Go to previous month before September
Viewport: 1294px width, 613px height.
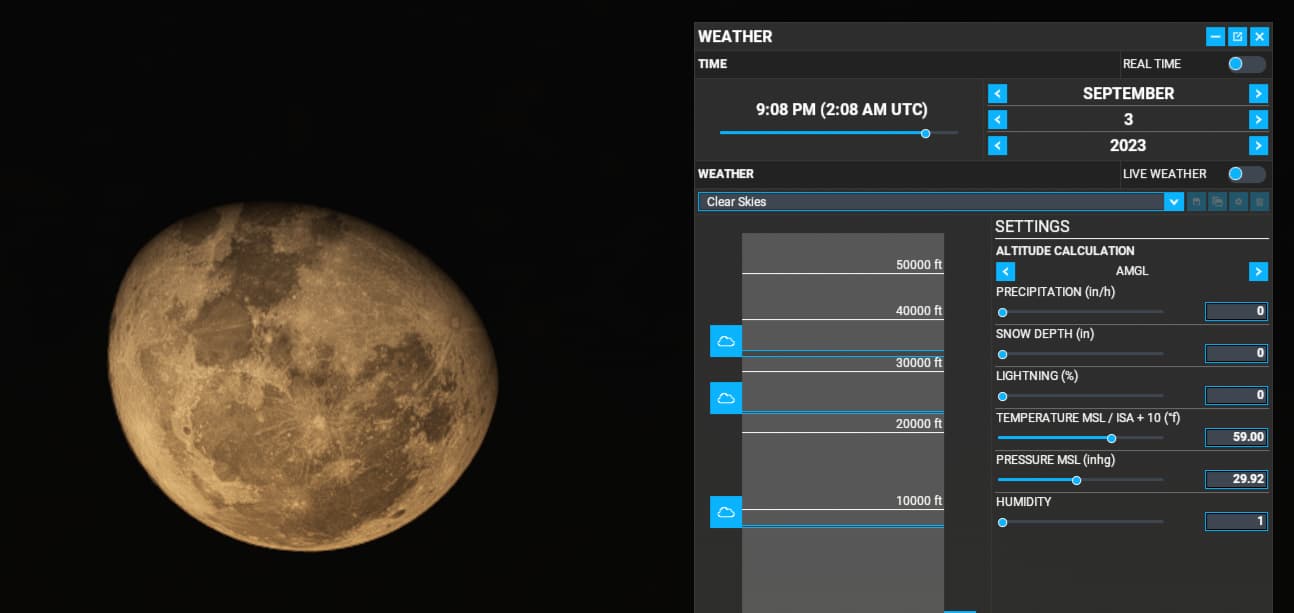click(997, 94)
